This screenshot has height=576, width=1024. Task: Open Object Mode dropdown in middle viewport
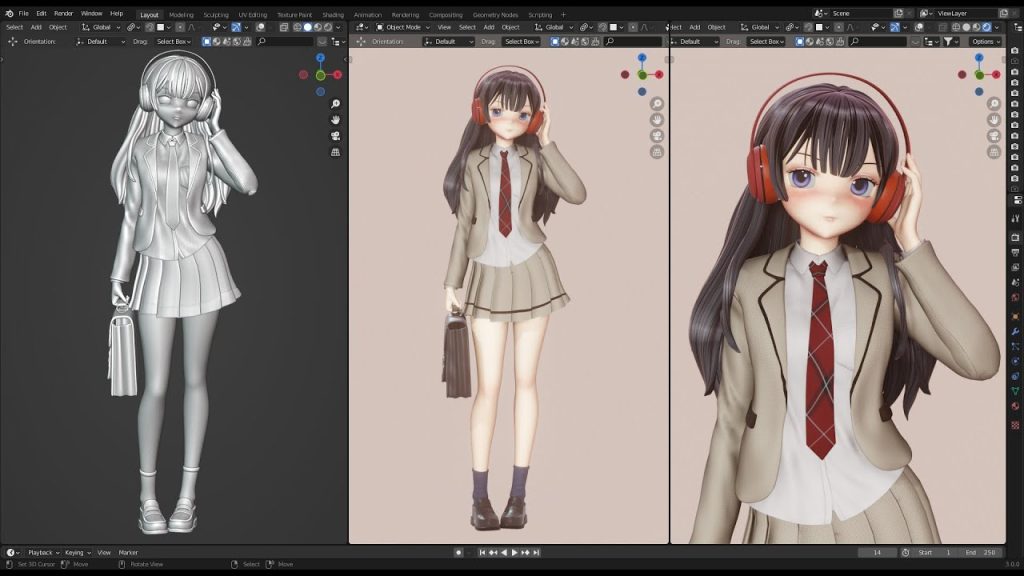point(403,27)
